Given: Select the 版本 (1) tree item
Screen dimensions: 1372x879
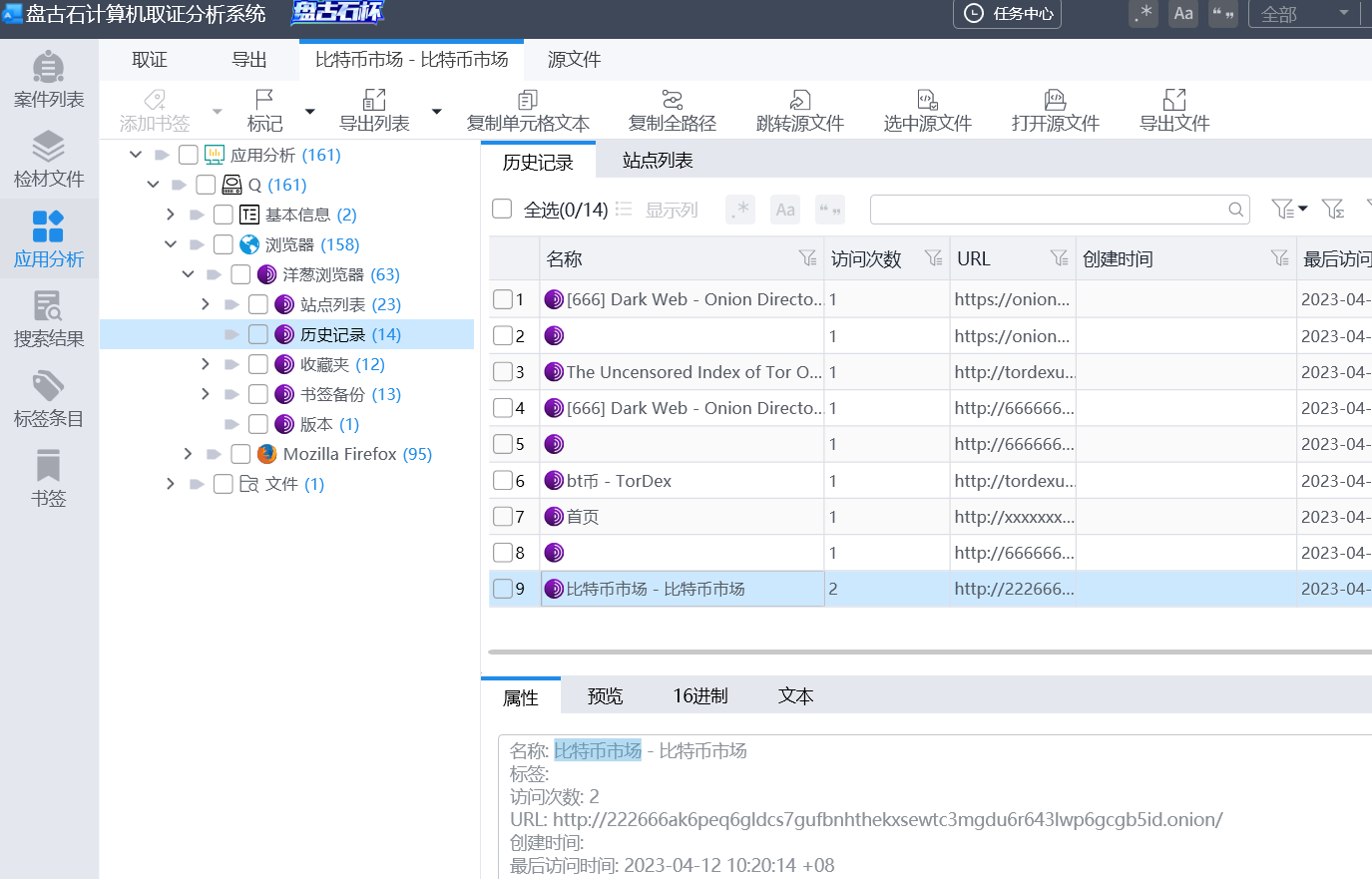Looking at the screenshot, I should tap(329, 424).
